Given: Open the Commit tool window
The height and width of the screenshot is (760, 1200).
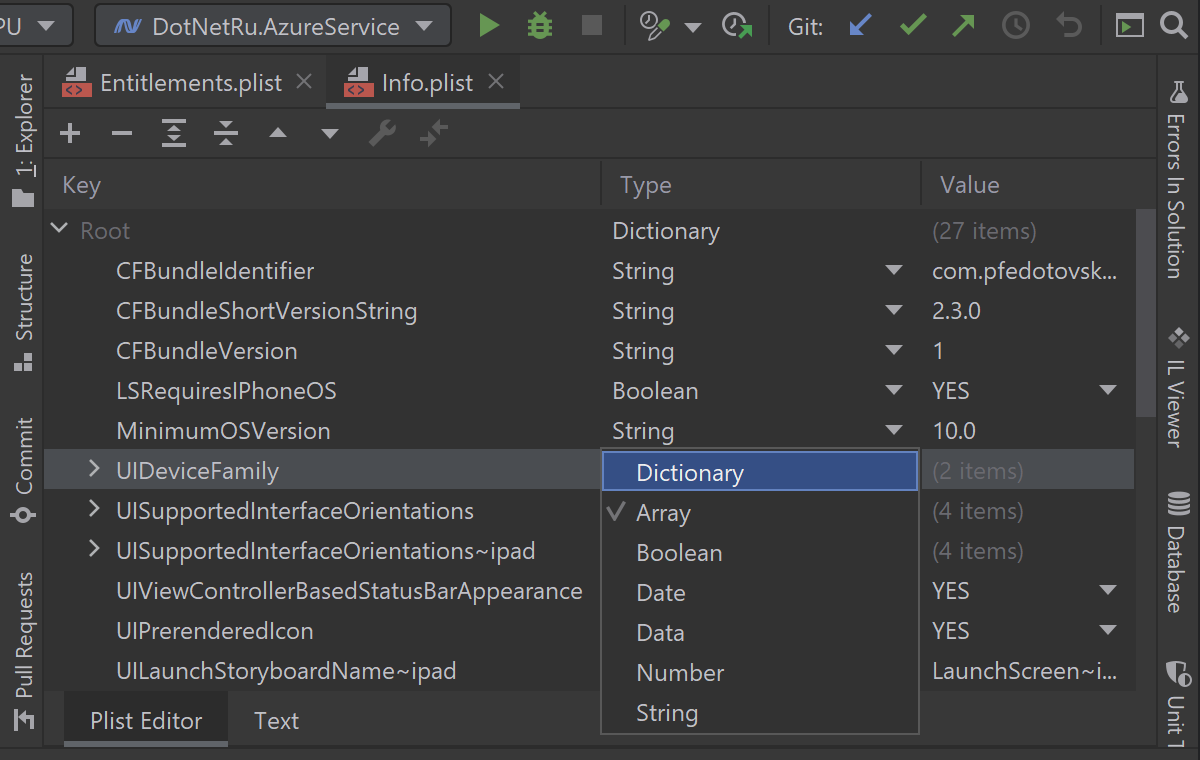Looking at the screenshot, I should (22, 470).
